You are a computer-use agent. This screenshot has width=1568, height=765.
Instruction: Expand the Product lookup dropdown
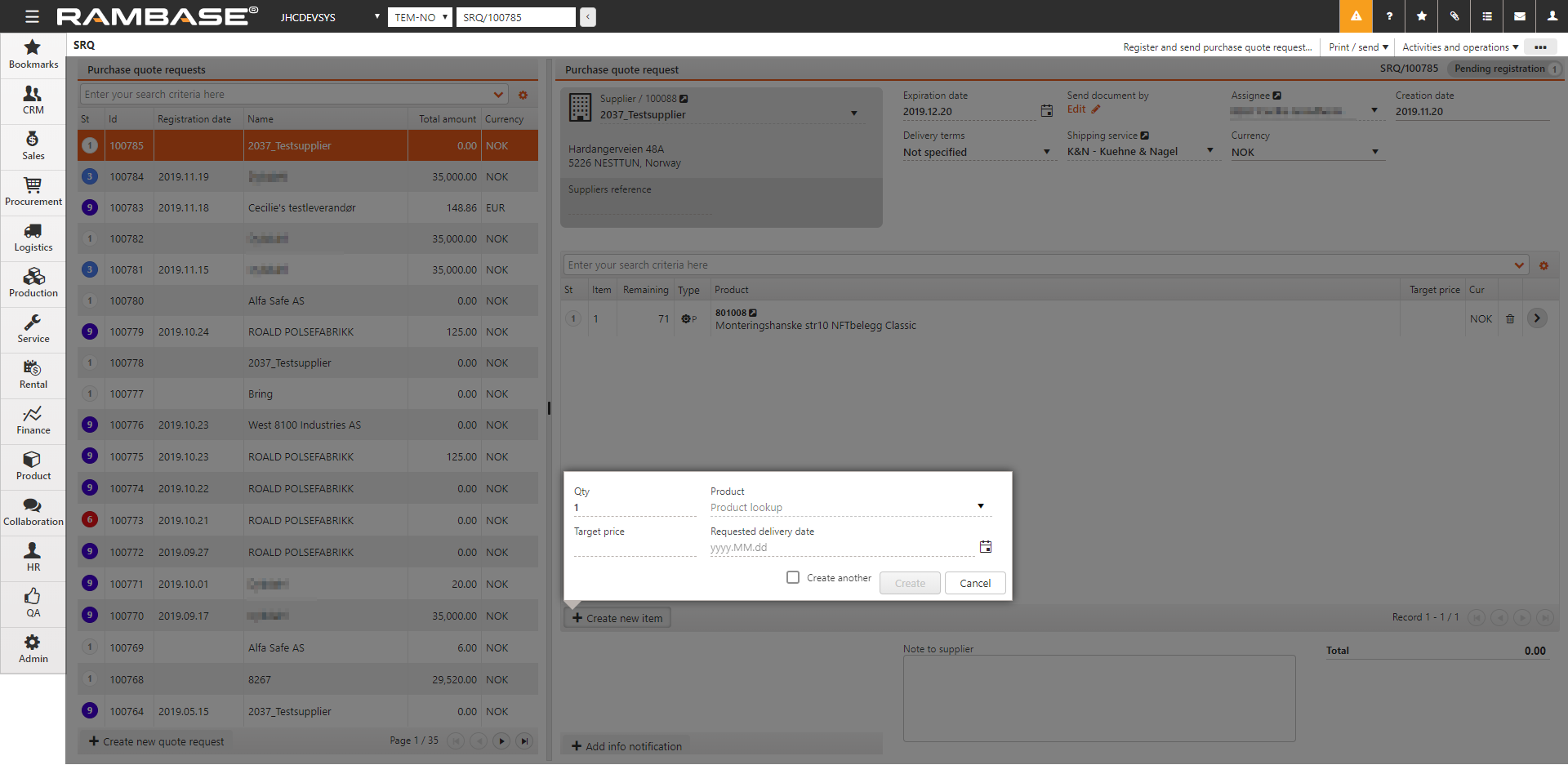(981, 506)
